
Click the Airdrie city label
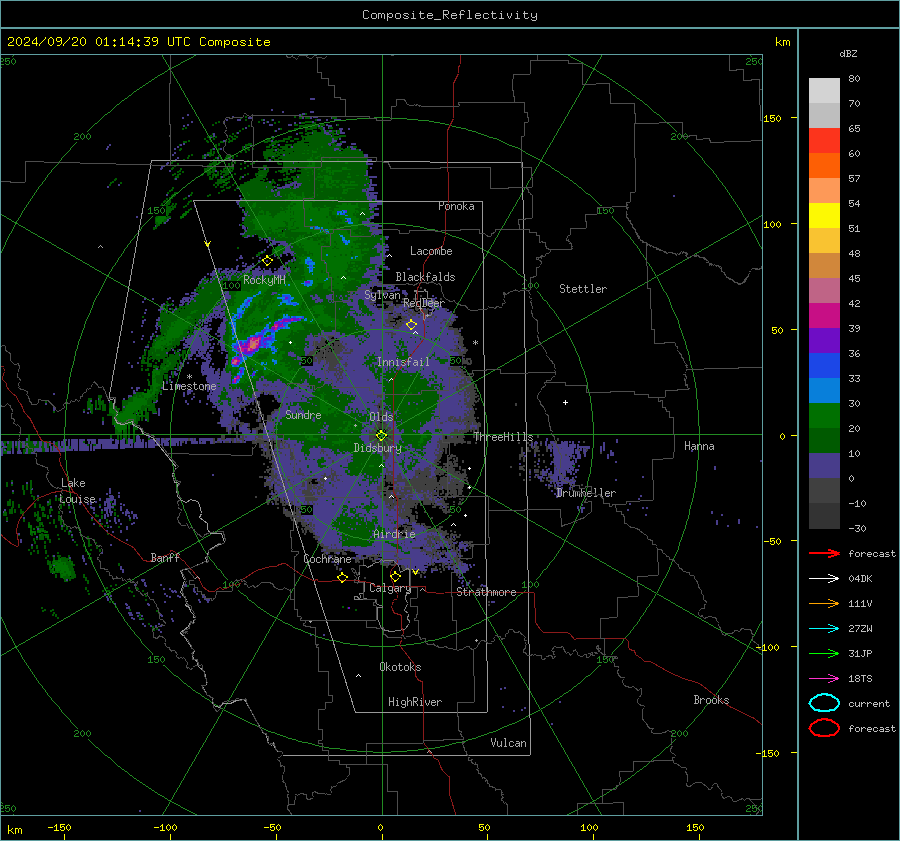(x=394, y=534)
